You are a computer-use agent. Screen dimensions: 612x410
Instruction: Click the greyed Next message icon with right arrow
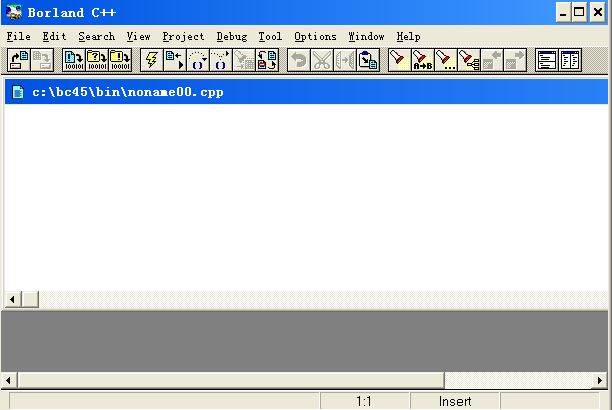[x=515, y=60]
